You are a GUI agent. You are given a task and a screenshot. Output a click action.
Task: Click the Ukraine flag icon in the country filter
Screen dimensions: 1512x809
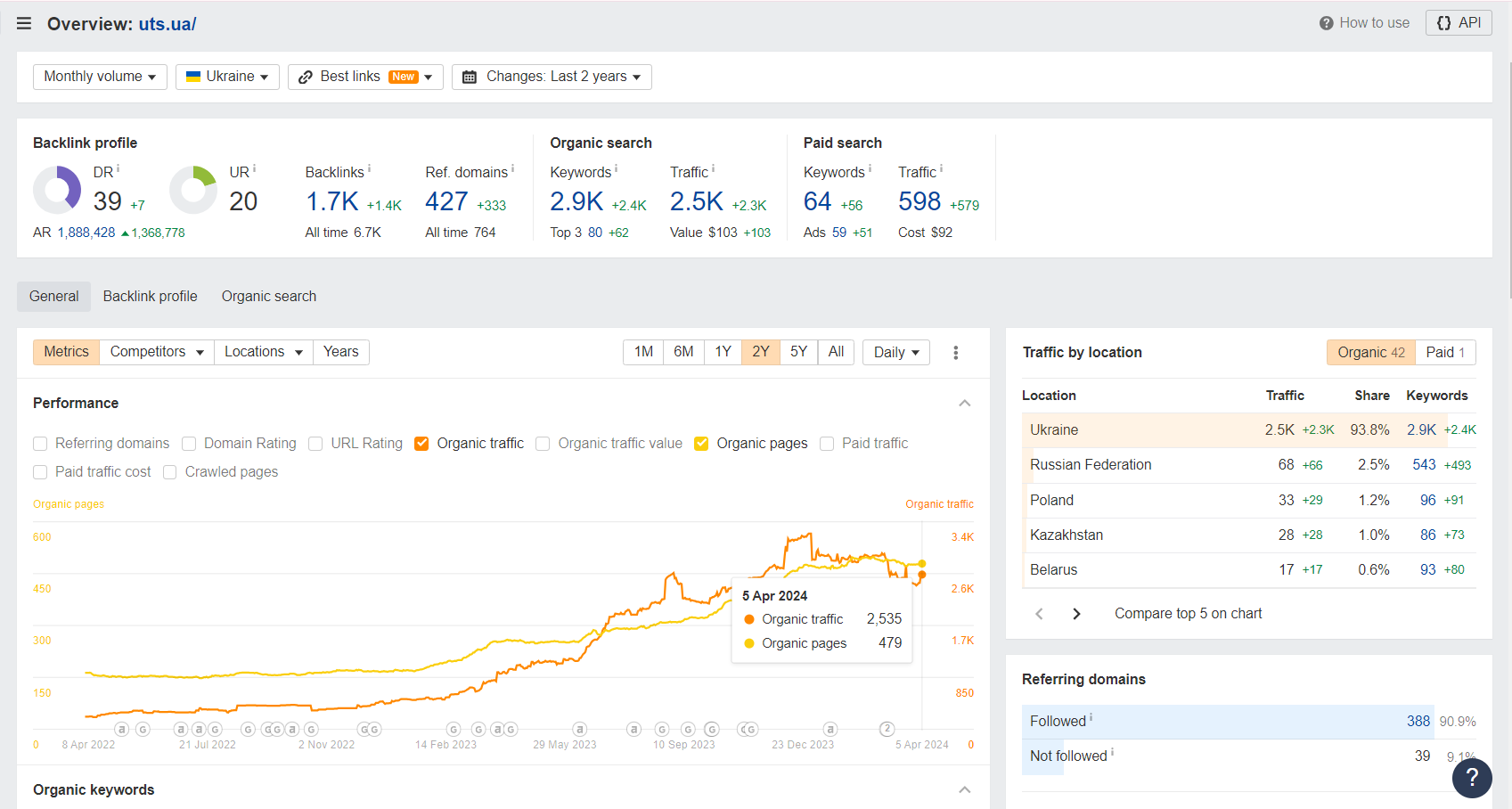pos(193,77)
